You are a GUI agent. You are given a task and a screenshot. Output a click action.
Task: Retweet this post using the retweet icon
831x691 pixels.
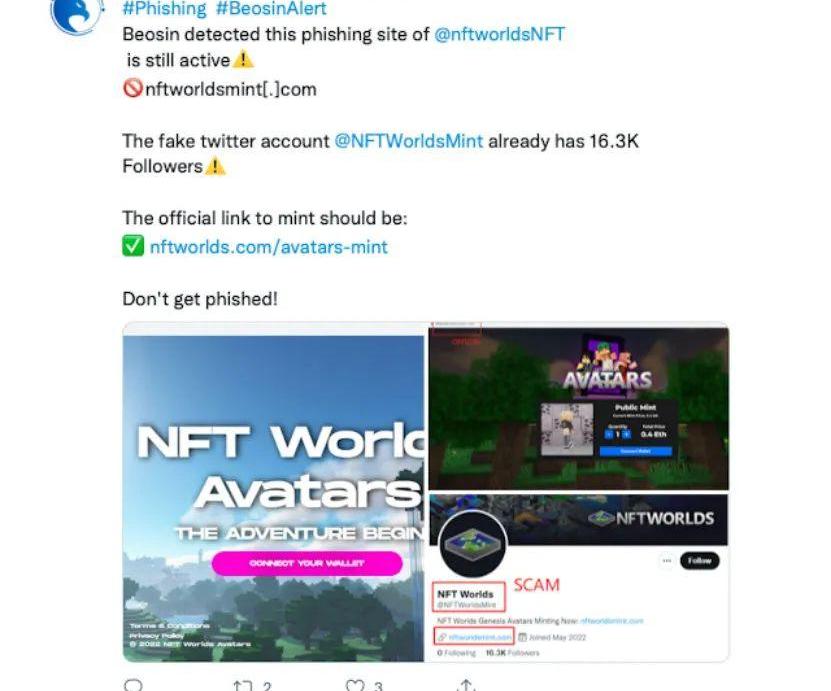(243, 686)
